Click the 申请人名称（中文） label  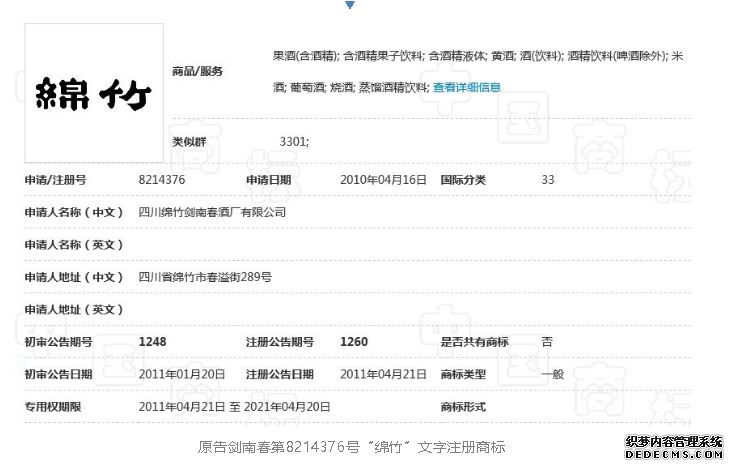tap(74, 213)
